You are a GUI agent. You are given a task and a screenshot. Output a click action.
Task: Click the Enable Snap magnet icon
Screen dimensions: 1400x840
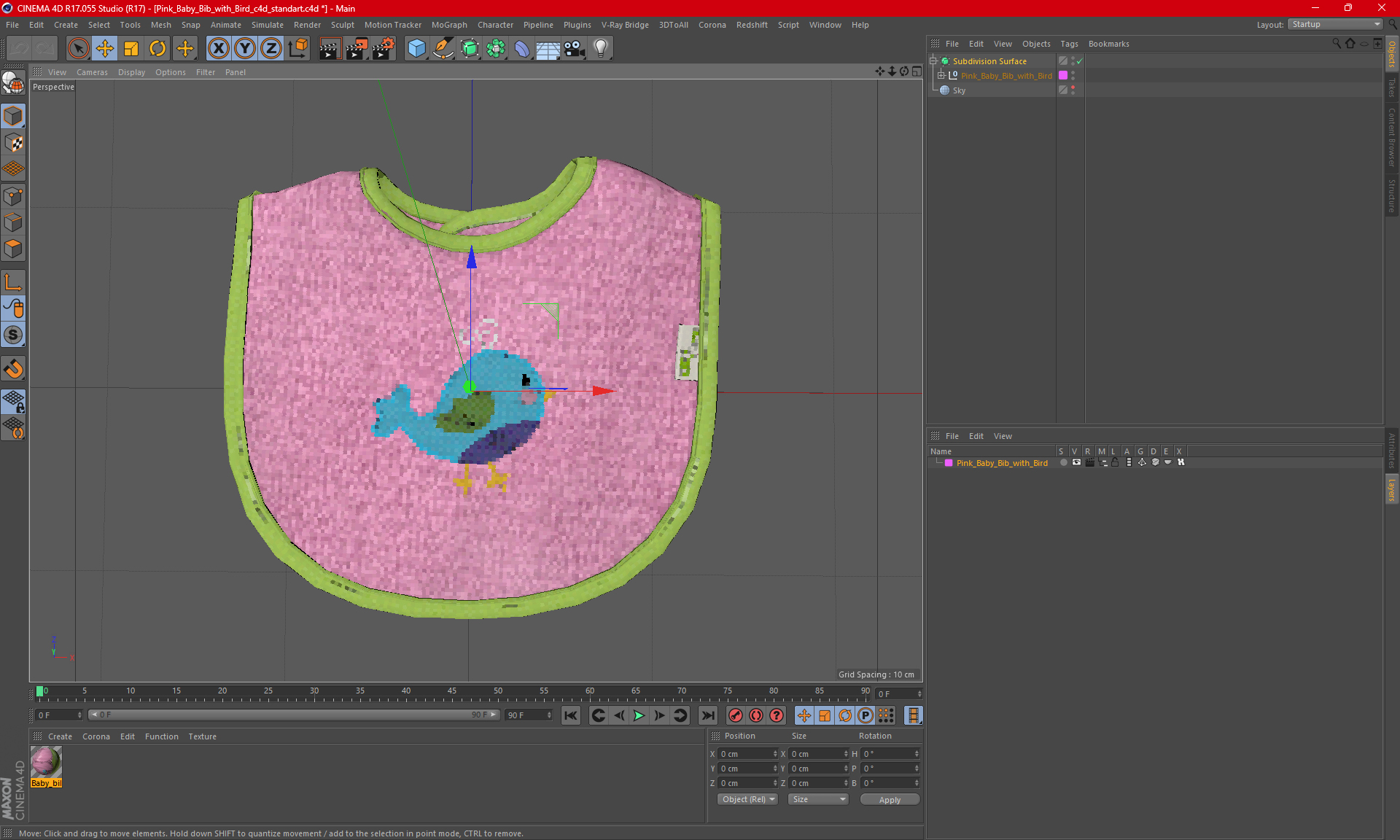pyautogui.click(x=13, y=369)
